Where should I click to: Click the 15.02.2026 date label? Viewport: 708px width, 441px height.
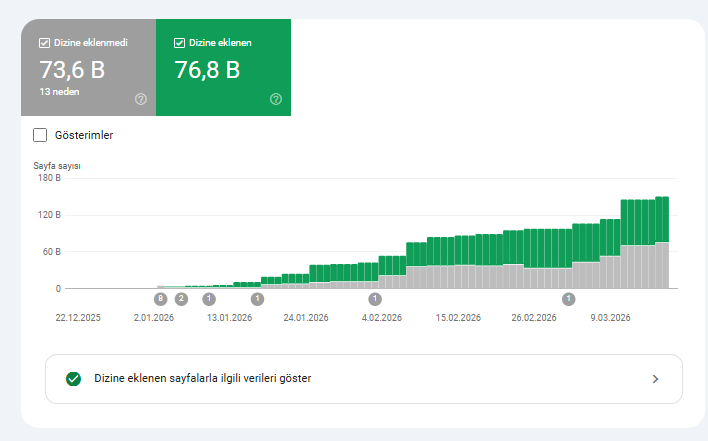458,318
